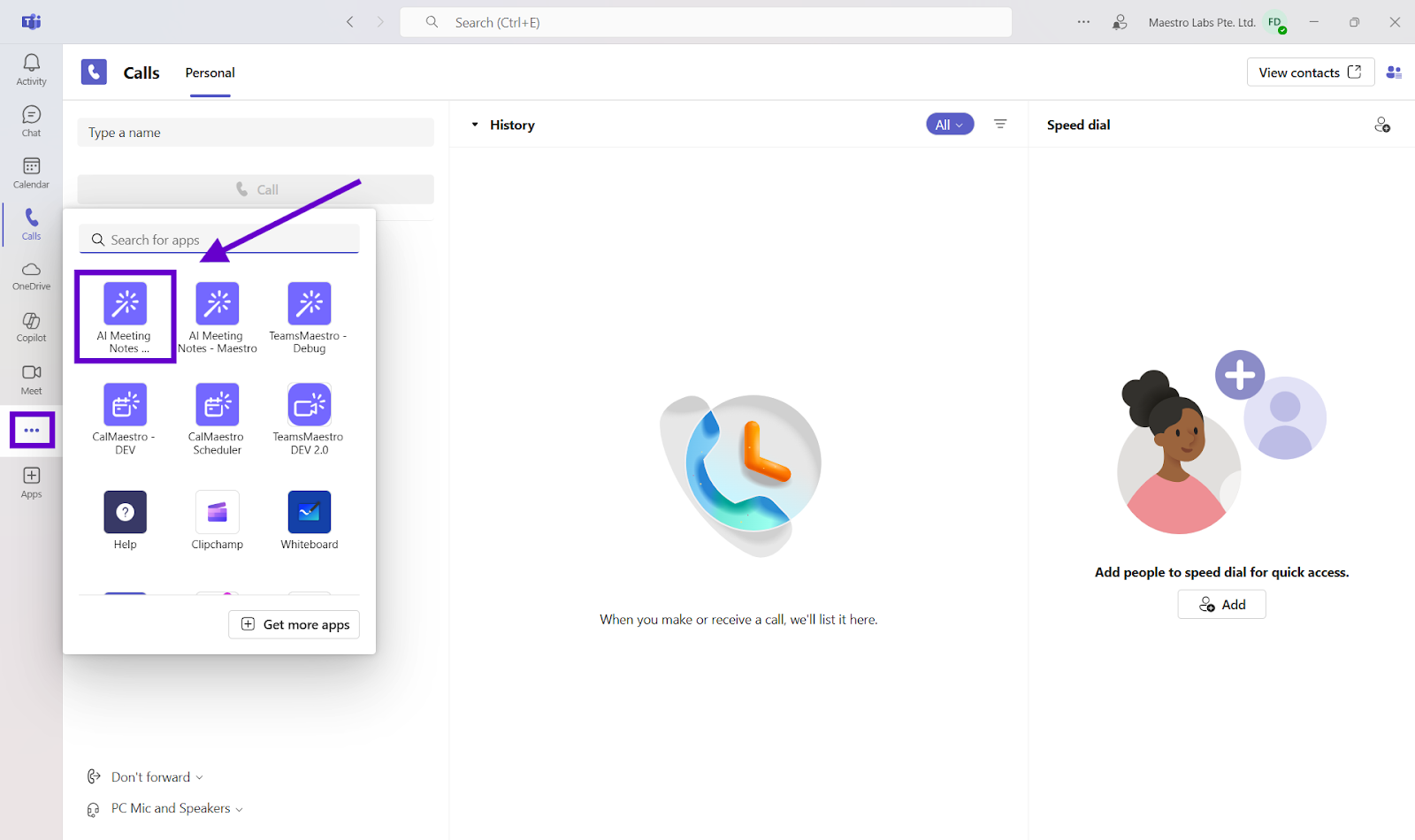Open Chat from the left sidebar
This screenshot has height=840, width=1415.
(31, 121)
